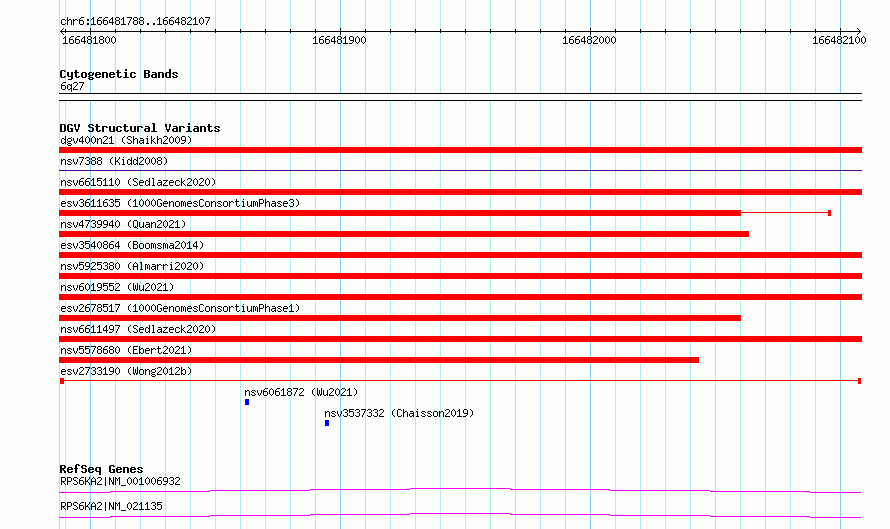The image size is (890, 529).
Task: Click the left end marker of esv2733190
Action: pyautogui.click(x=62, y=381)
